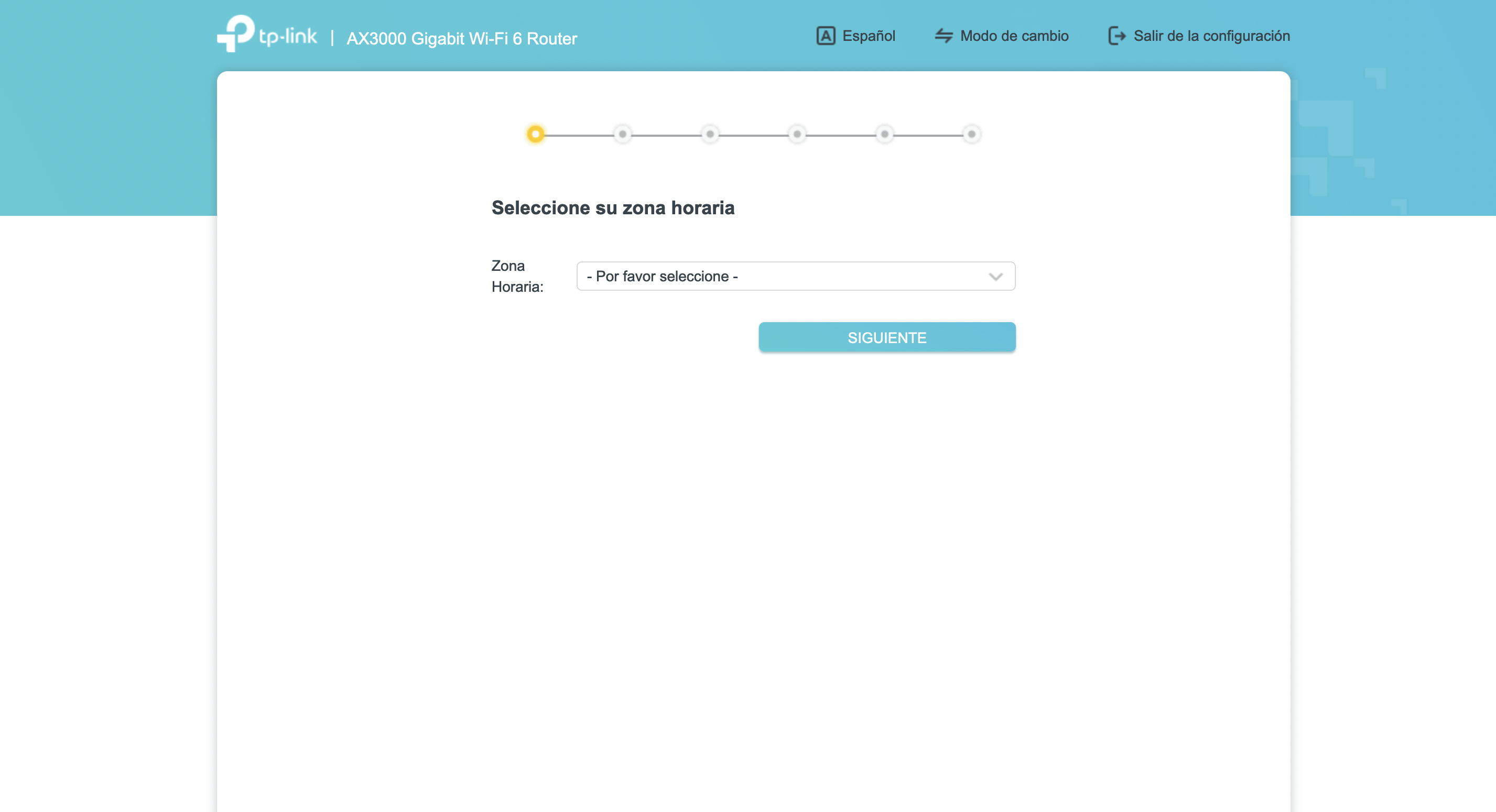
Task: Click the second step progress dot
Action: pyautogui.click(x=623, y=134)
